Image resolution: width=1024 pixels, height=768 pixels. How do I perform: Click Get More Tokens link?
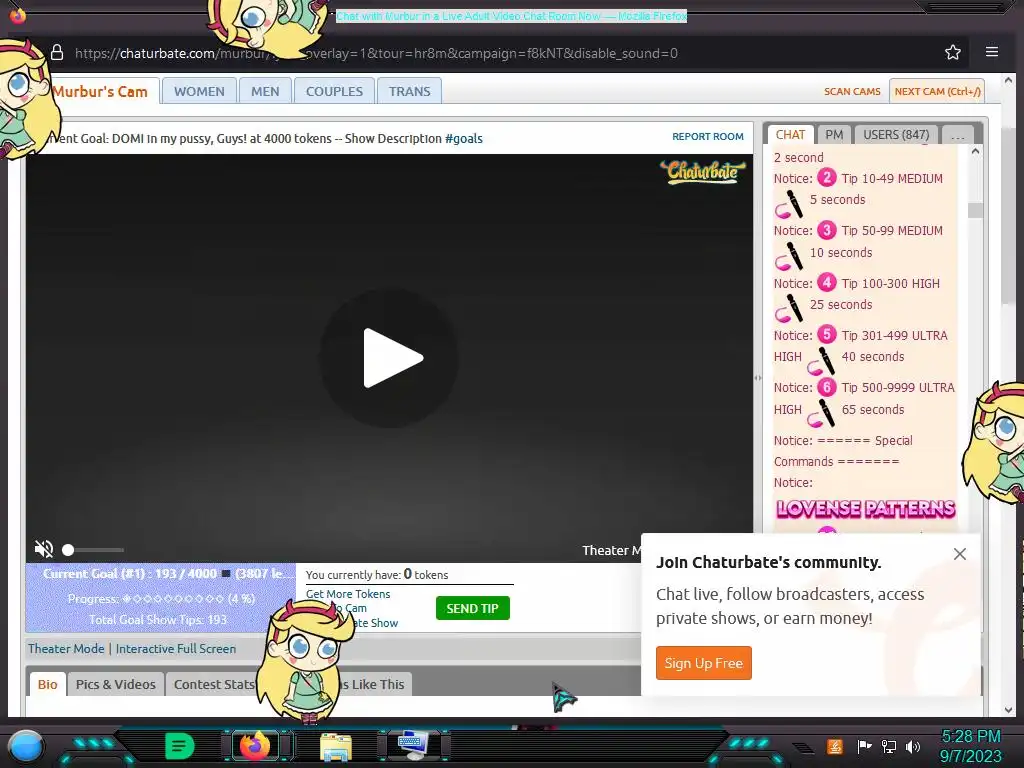coord(348,594)
